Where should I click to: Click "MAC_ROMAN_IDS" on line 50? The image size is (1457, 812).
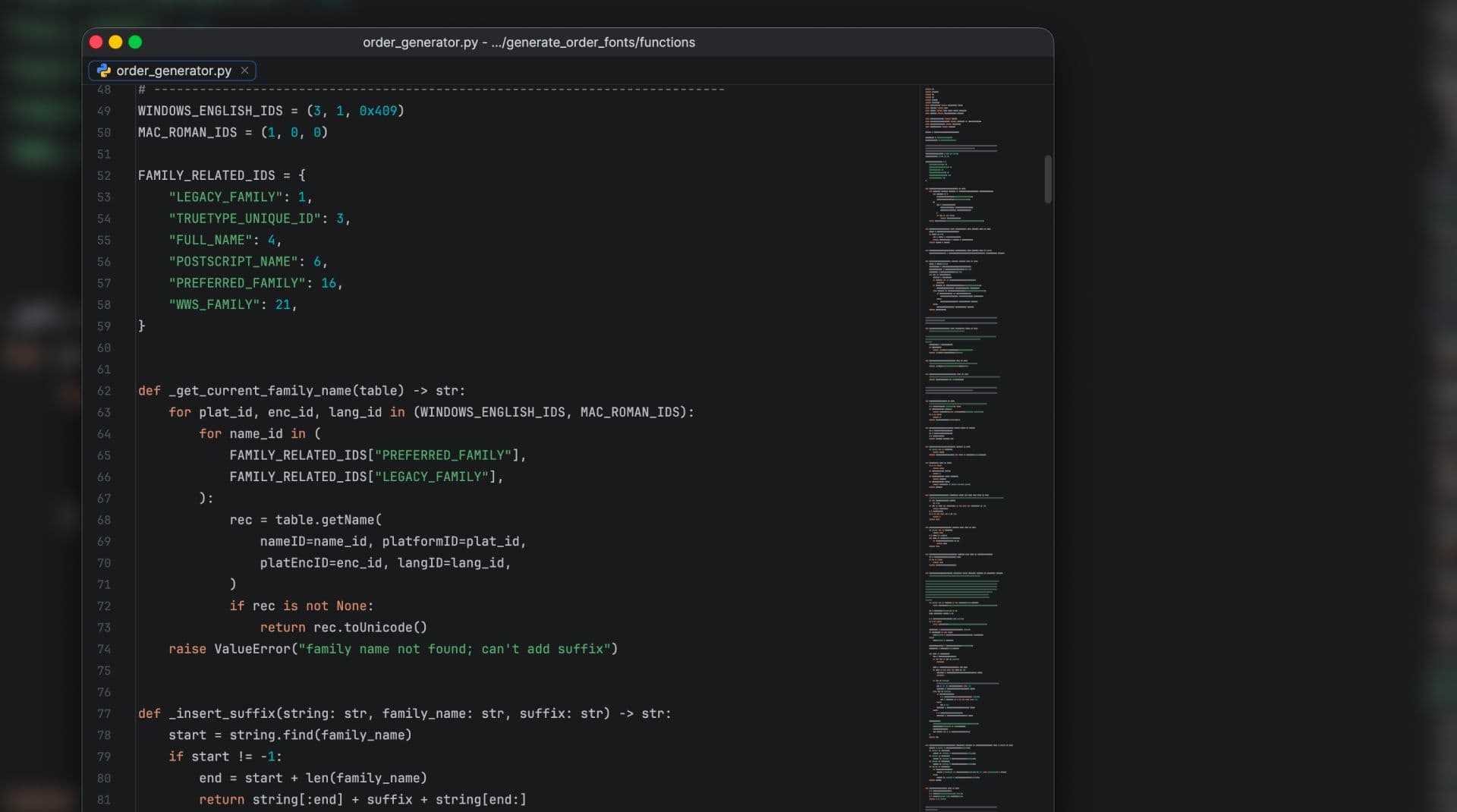pyautogui.click(x=187, y=132)
